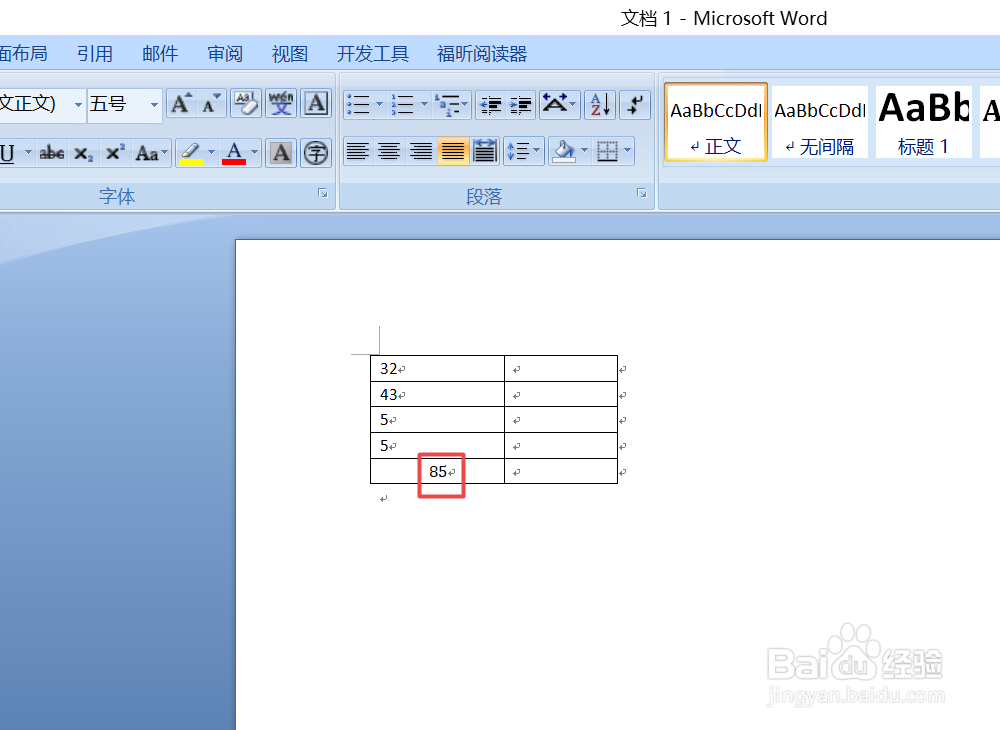Apply yellow text highlight color
This screenshot has width=1000, height=730.
pyautogui.click(x=191, y=153)
